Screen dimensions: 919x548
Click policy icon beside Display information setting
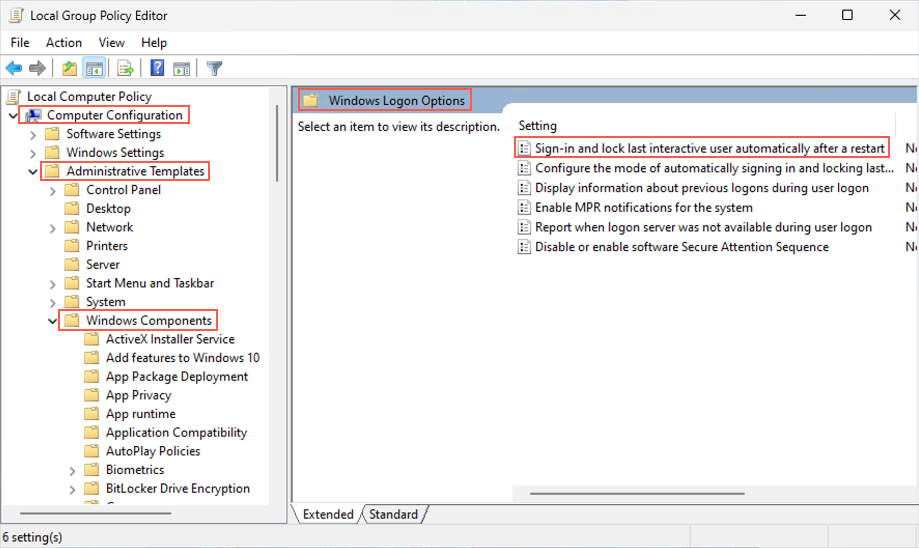pyautogui.click(x=525, y=188)
